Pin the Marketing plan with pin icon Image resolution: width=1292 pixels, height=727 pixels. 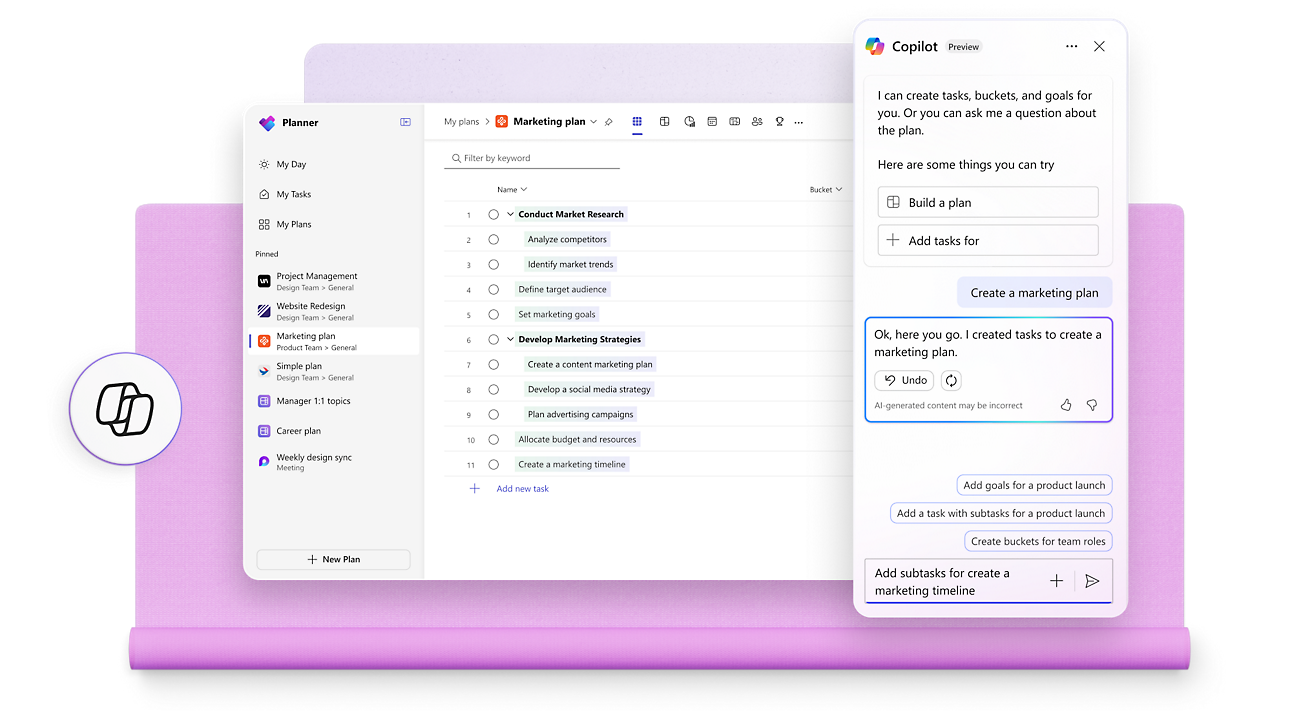coord(609,122)
